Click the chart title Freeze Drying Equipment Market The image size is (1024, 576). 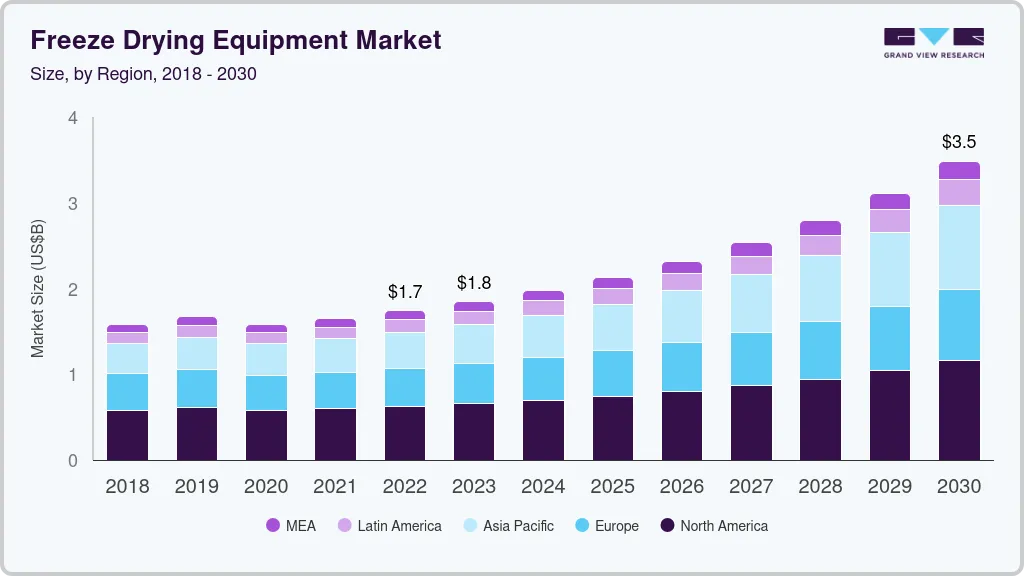tap(236, 40)
